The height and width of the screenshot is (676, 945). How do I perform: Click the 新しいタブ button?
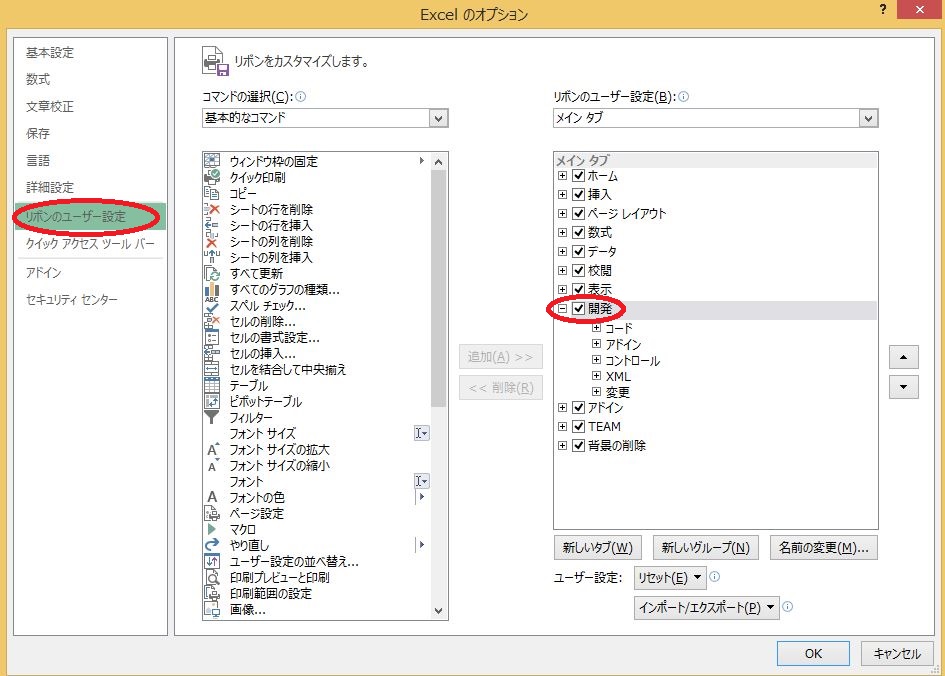pos(597,548)
